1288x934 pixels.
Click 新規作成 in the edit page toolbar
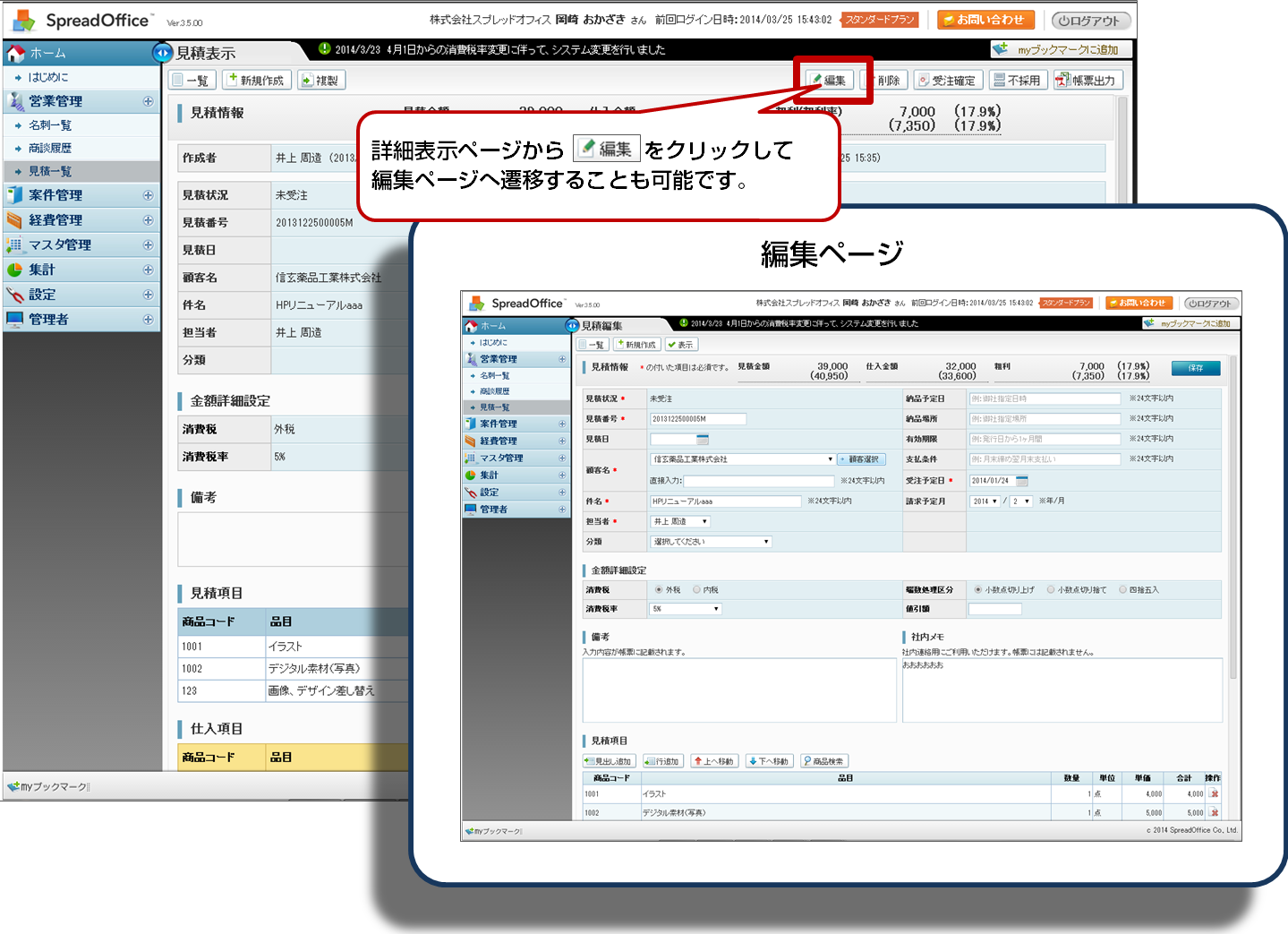pos(637,345)
